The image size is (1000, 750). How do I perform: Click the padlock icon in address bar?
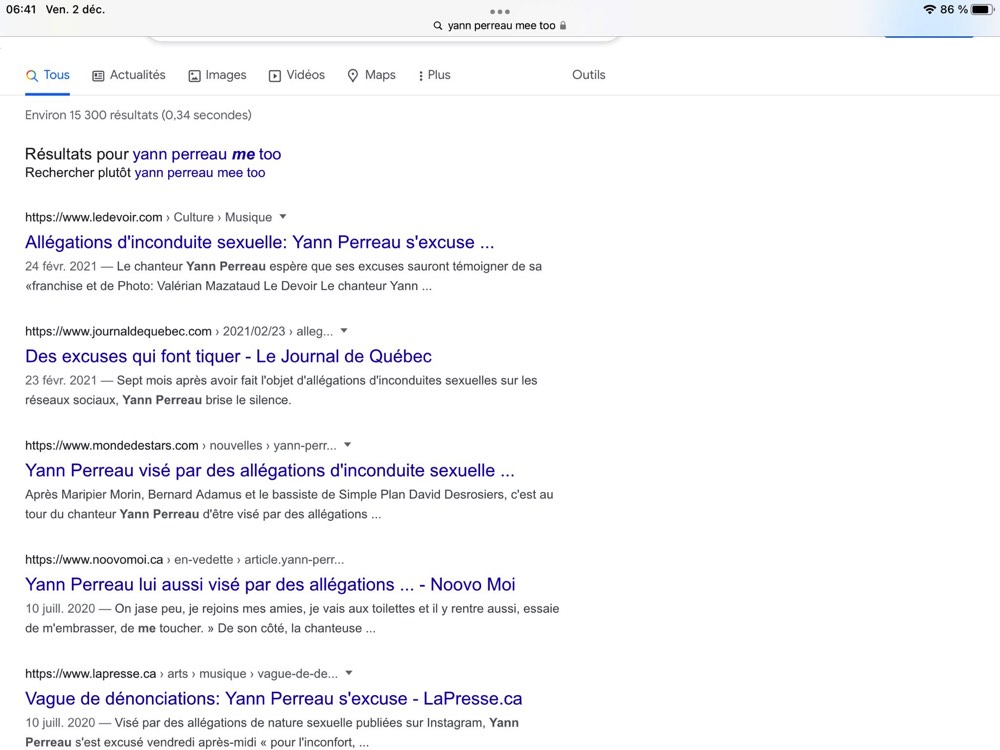(x=563, y=26)
